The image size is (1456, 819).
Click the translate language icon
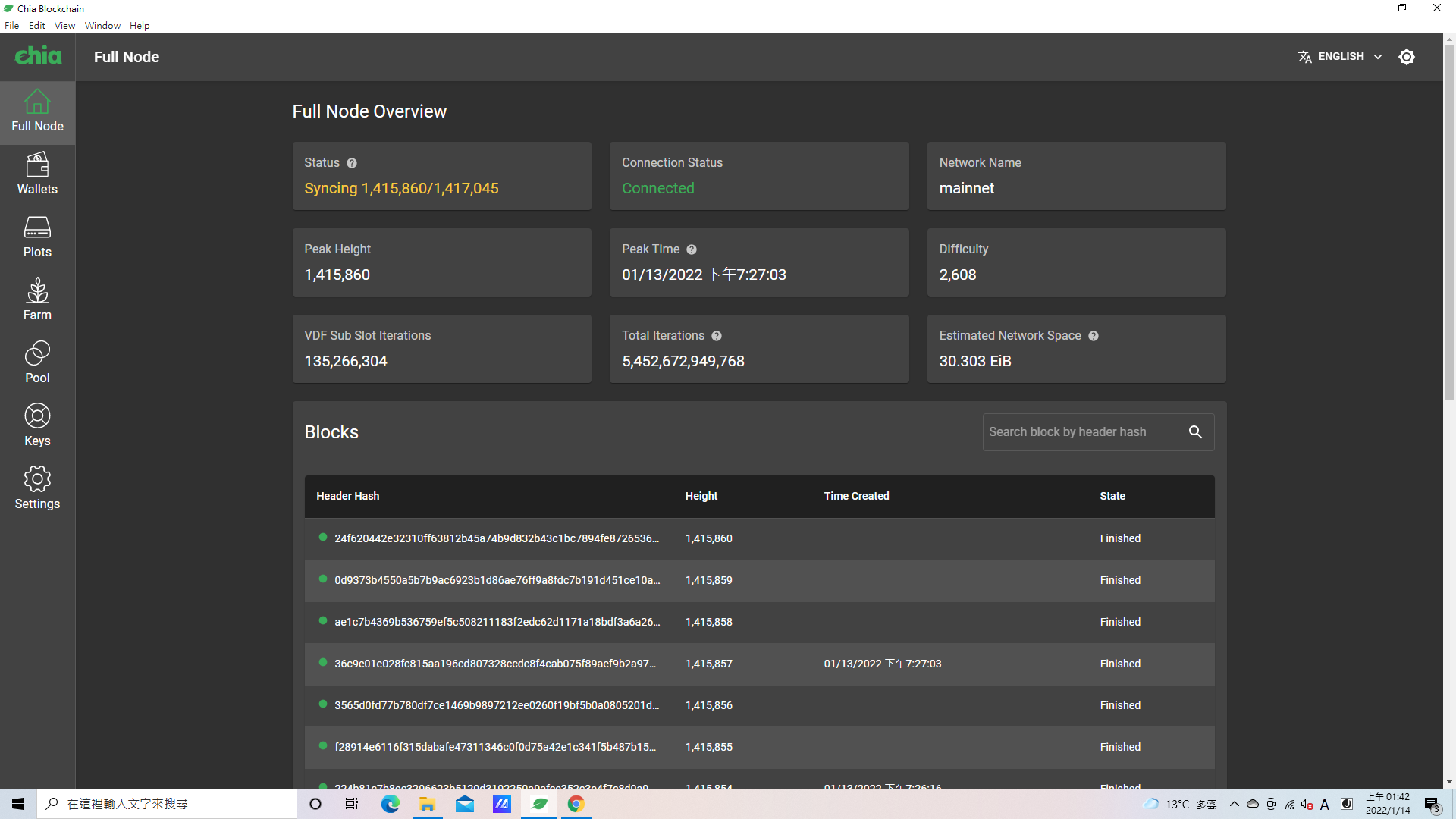1304,57
